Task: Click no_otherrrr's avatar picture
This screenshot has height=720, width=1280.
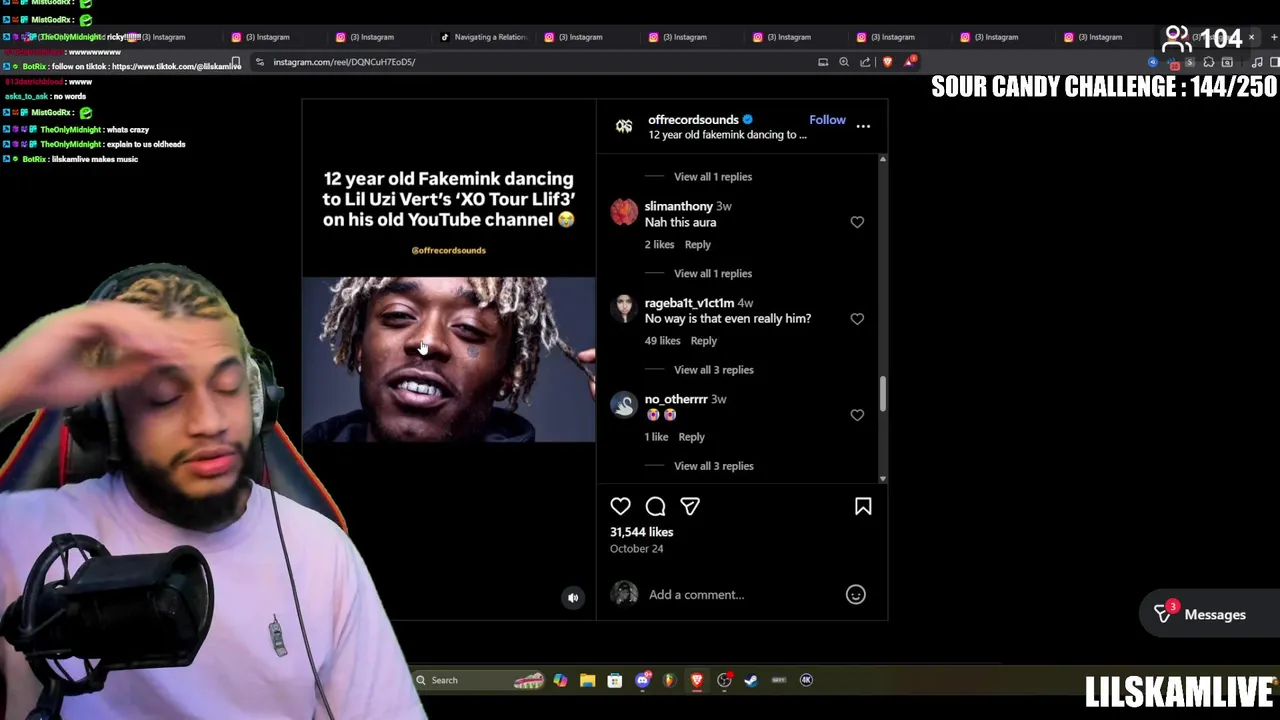Action: click(x=624, y=405)
